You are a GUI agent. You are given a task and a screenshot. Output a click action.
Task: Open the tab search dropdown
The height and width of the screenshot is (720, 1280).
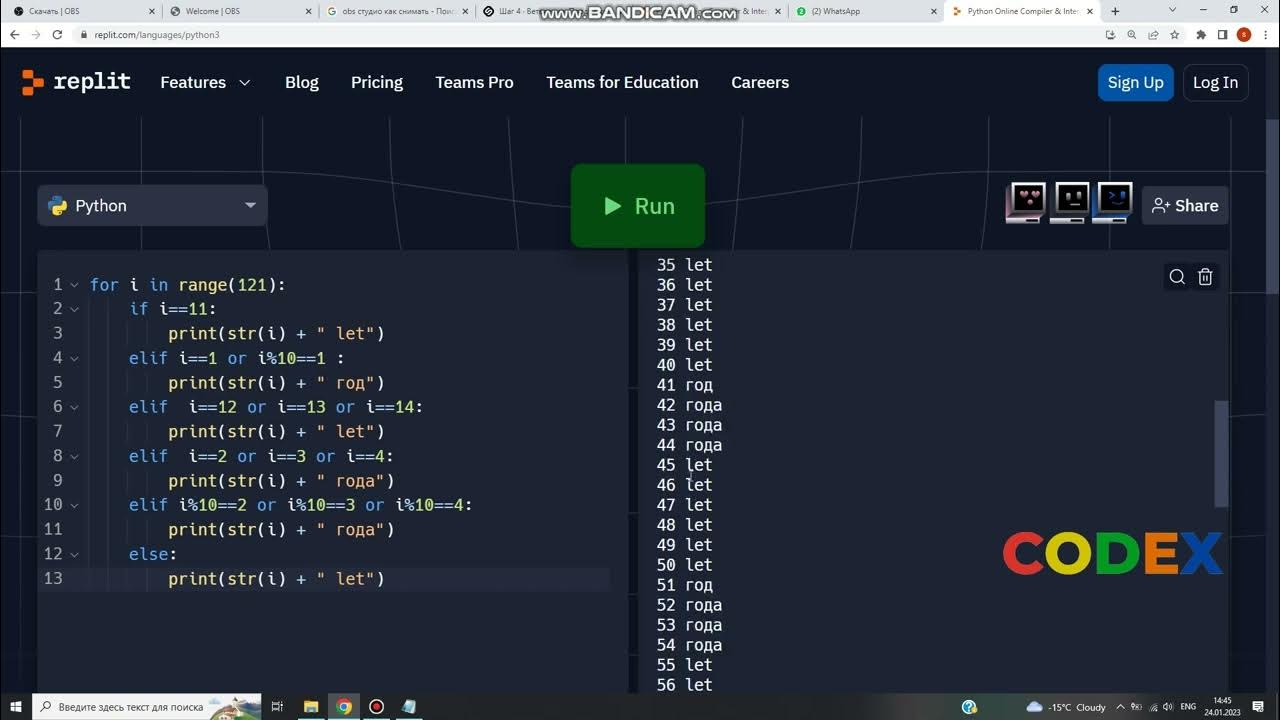1172,10
